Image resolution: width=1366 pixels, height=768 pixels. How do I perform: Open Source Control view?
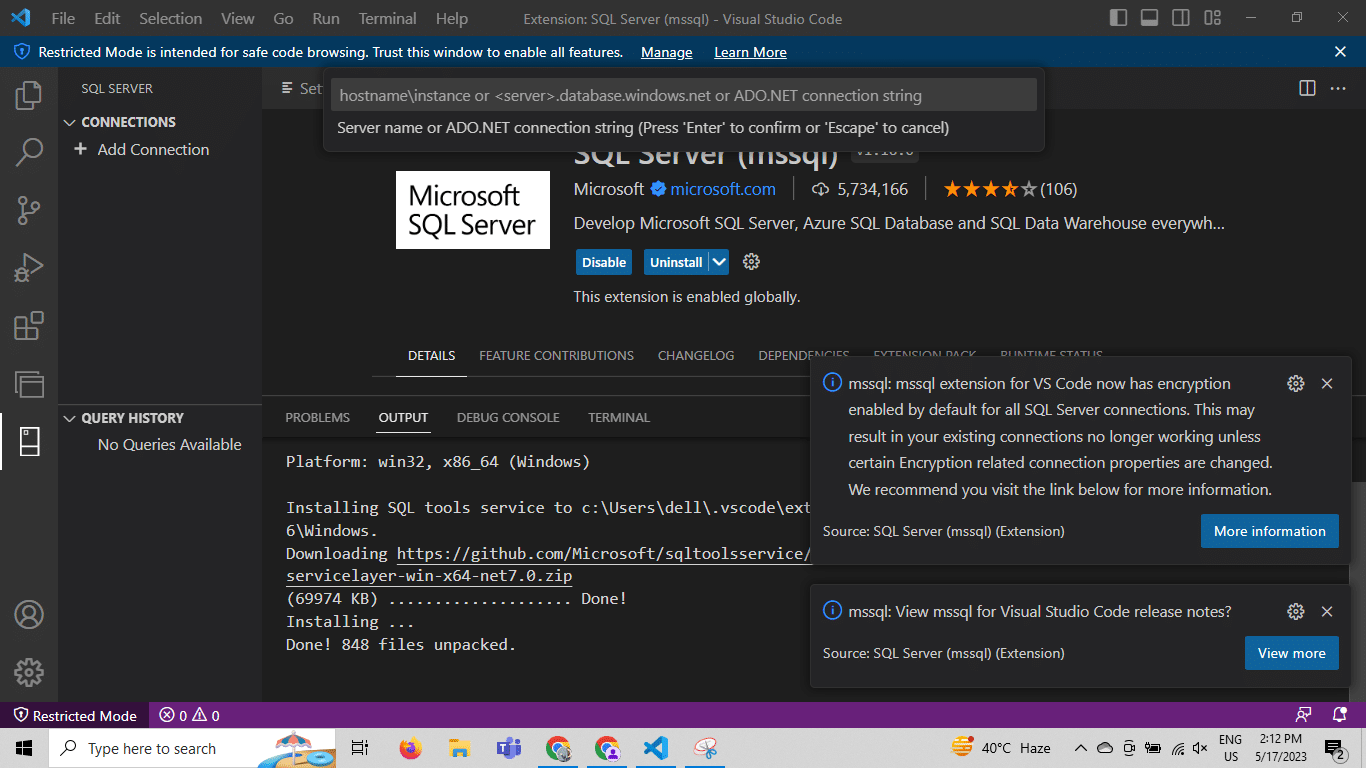click(29, 210)
